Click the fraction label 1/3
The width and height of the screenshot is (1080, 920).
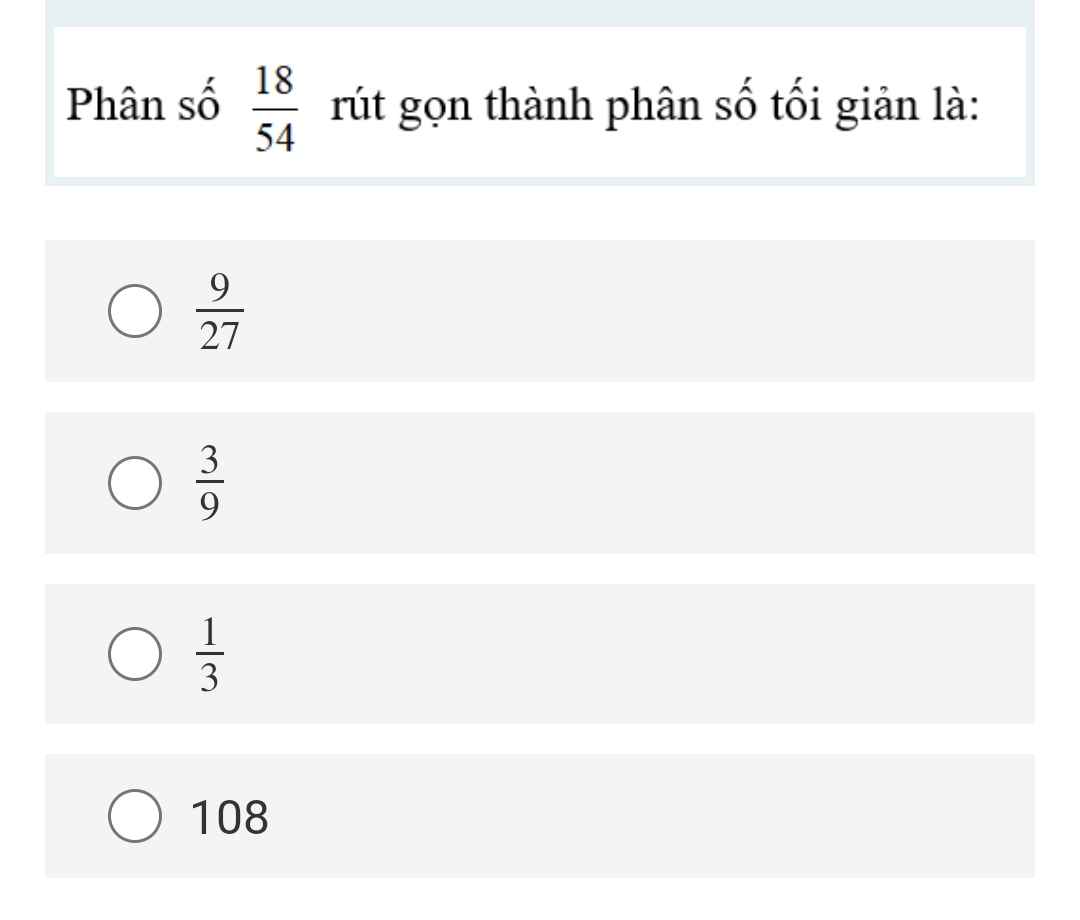coord(209,655)
